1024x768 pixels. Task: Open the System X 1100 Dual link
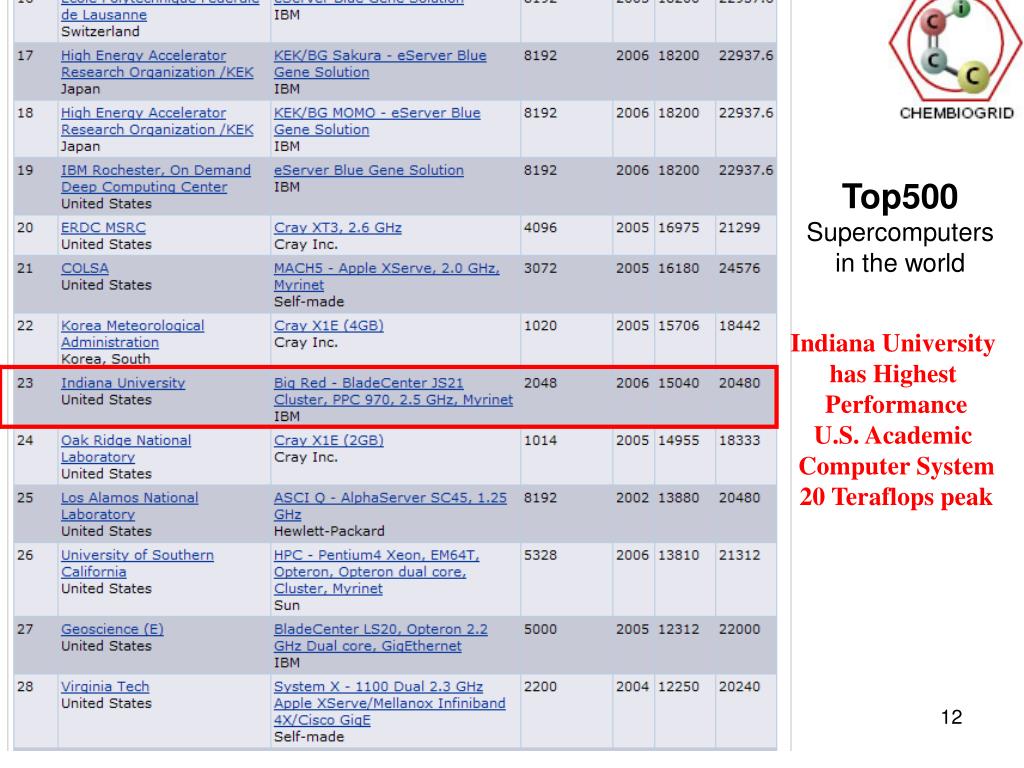click(389, 703)
